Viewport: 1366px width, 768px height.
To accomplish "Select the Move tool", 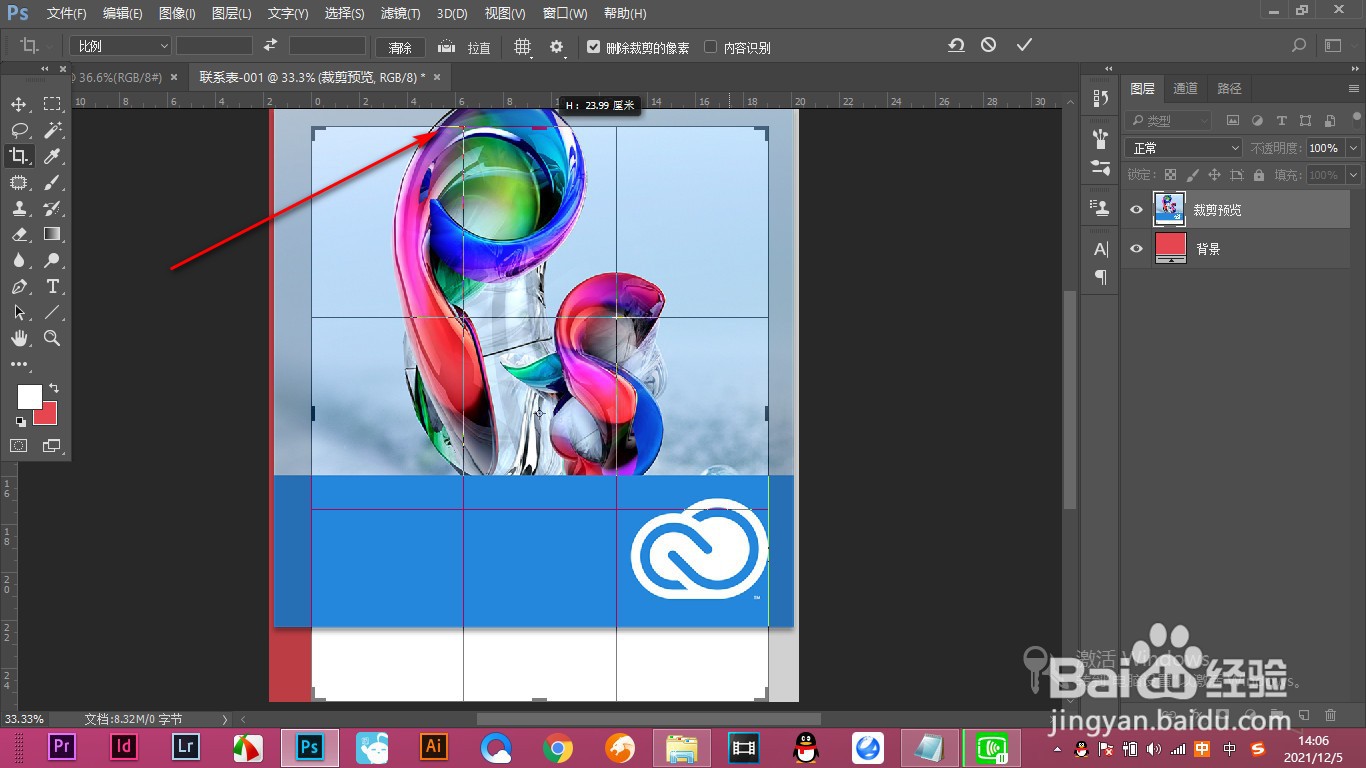I will 19,104.
